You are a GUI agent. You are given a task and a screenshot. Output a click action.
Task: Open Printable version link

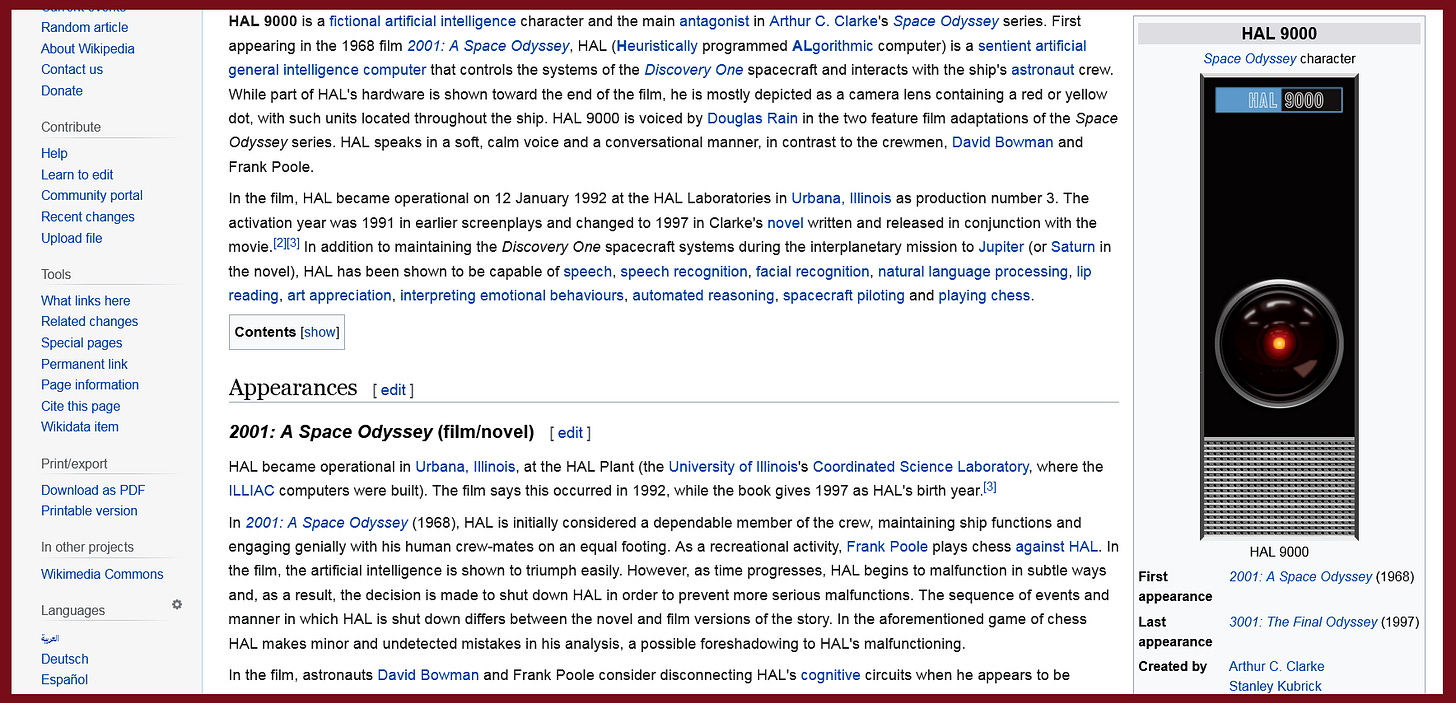point(89,510)
